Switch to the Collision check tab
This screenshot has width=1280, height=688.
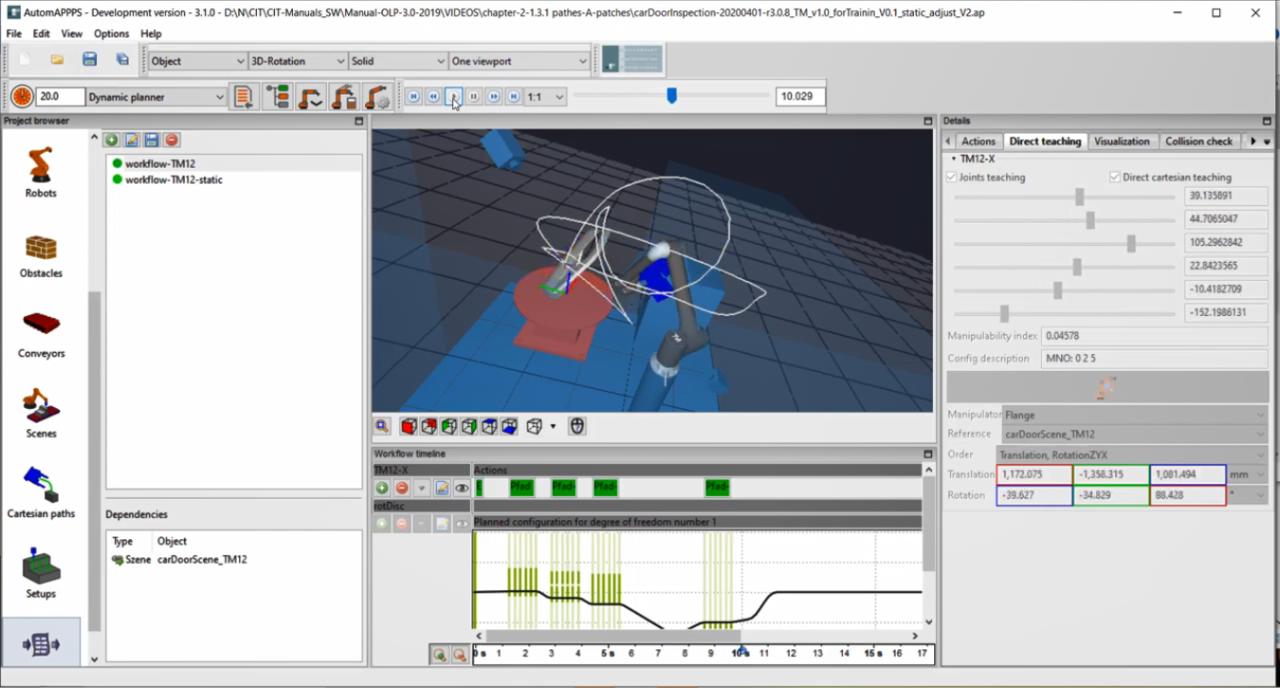click(x=1198, y=141)
